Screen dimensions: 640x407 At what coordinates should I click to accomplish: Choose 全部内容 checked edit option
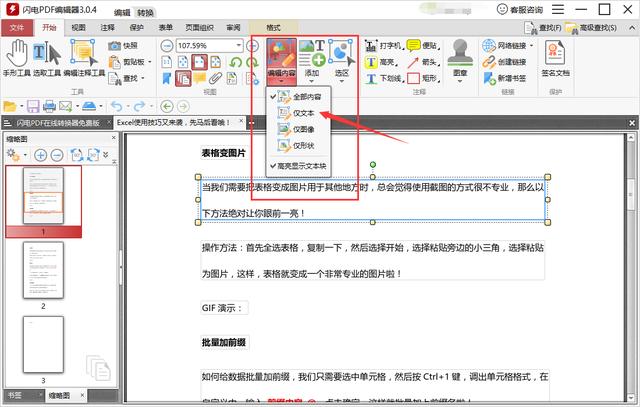click(x=298, y=97)
